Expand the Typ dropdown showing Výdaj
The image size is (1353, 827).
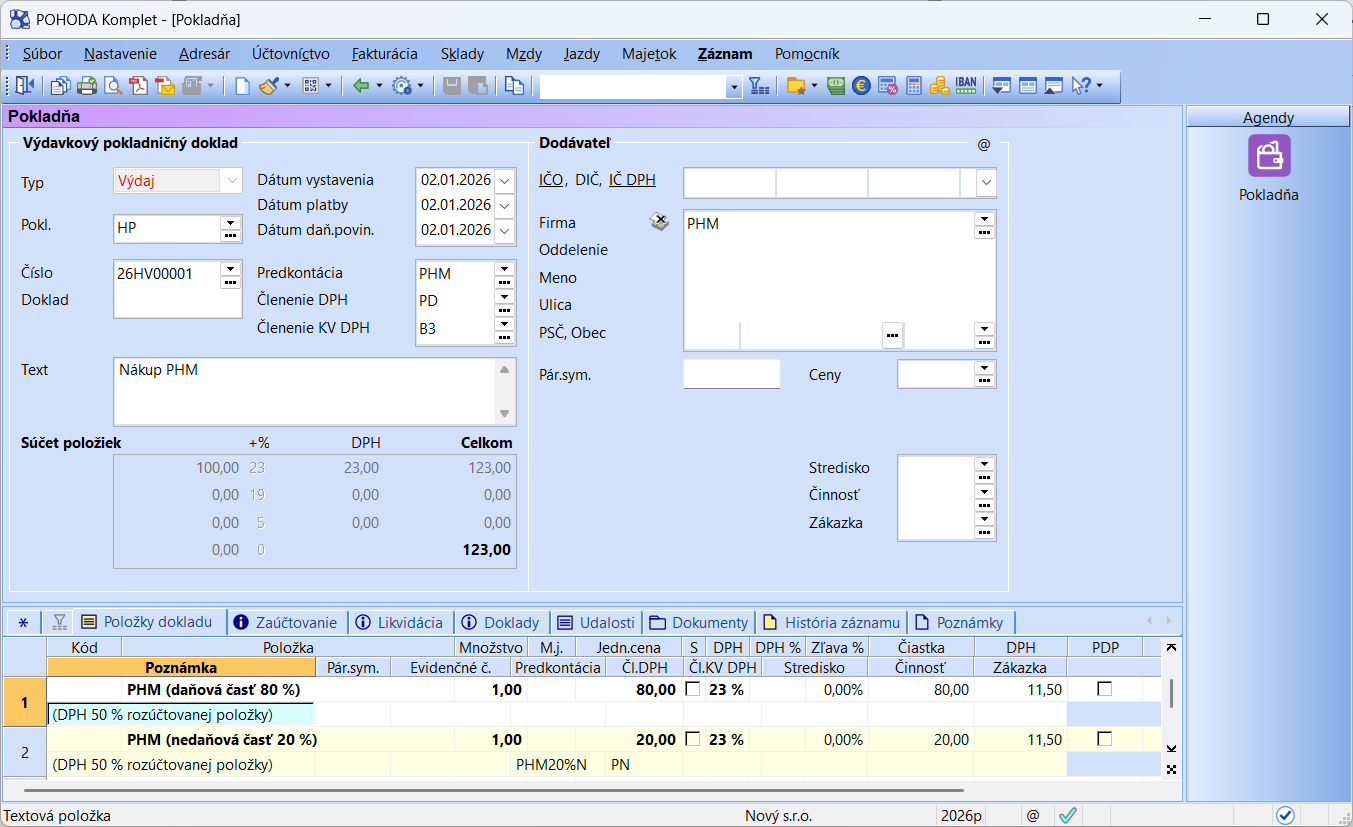pos(232,181)
